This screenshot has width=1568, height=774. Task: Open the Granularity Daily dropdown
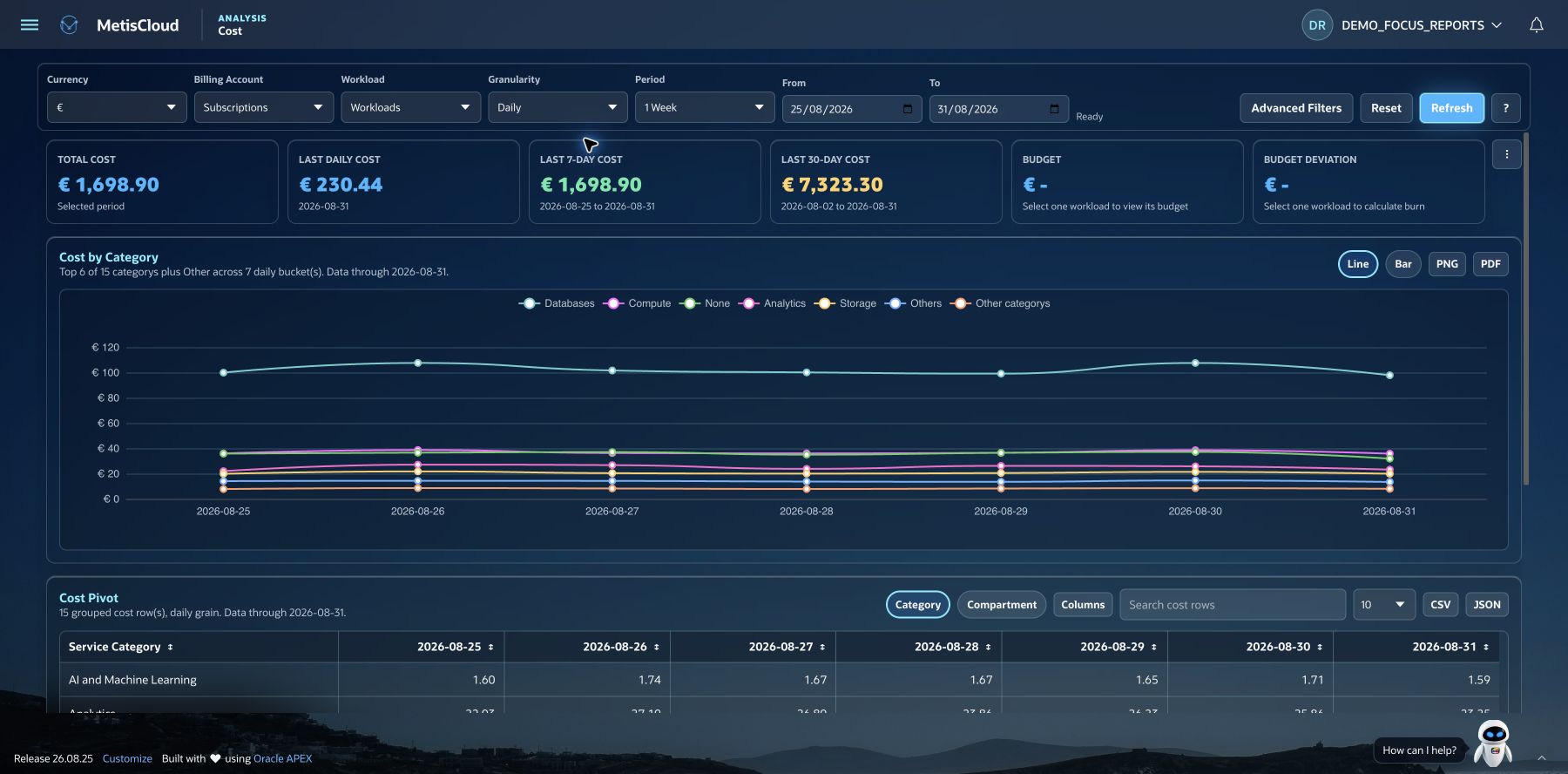[558, 107]
